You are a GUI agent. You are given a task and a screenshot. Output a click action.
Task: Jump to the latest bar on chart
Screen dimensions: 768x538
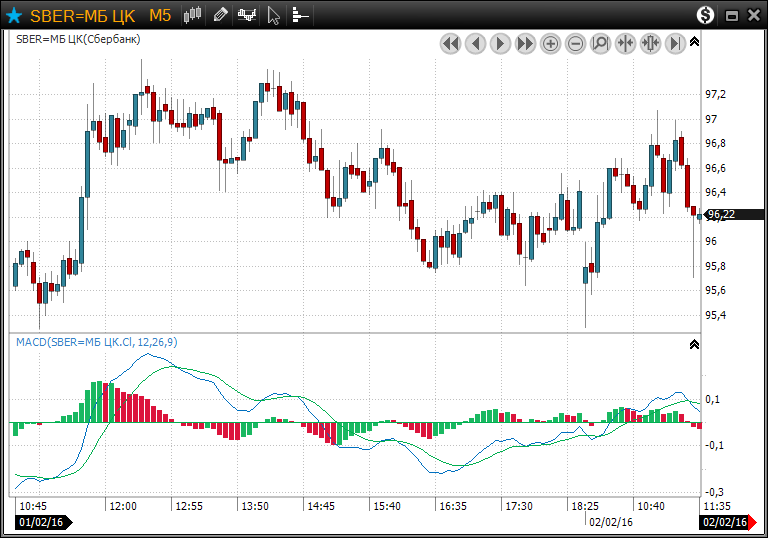pyautogui.click(x=675, y=43)
